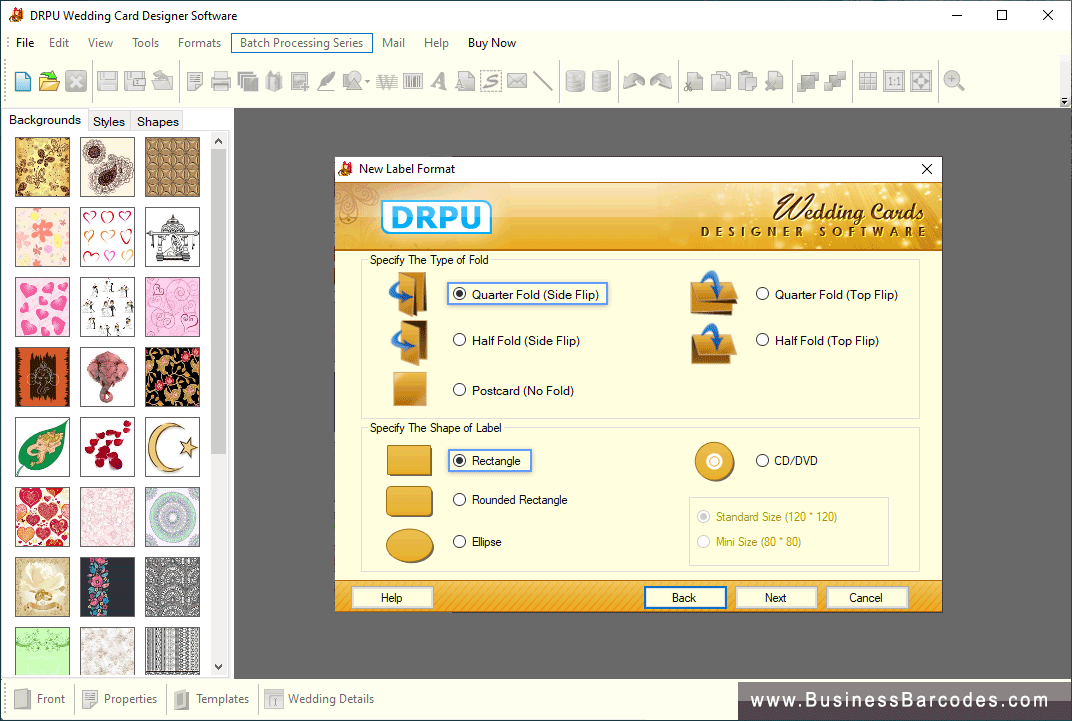Expand the toolbar overflow arrow at right edge
Screen dimensions: 1072x721
tap(1064, 102)
